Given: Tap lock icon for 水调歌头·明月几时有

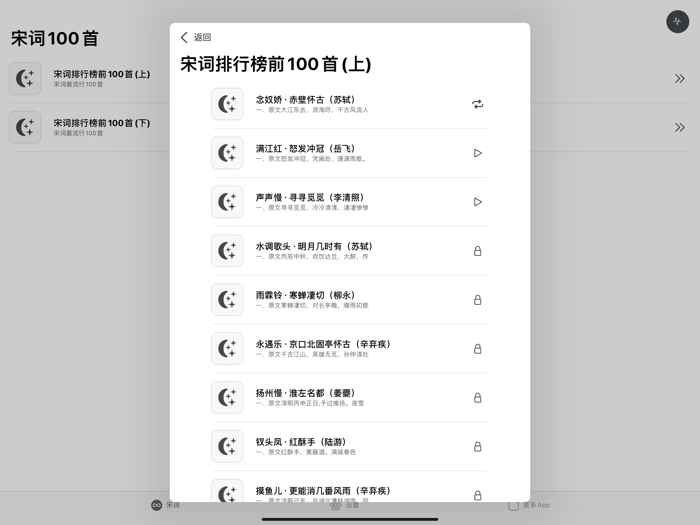Looking at the screenshot, I should (477, 251).
